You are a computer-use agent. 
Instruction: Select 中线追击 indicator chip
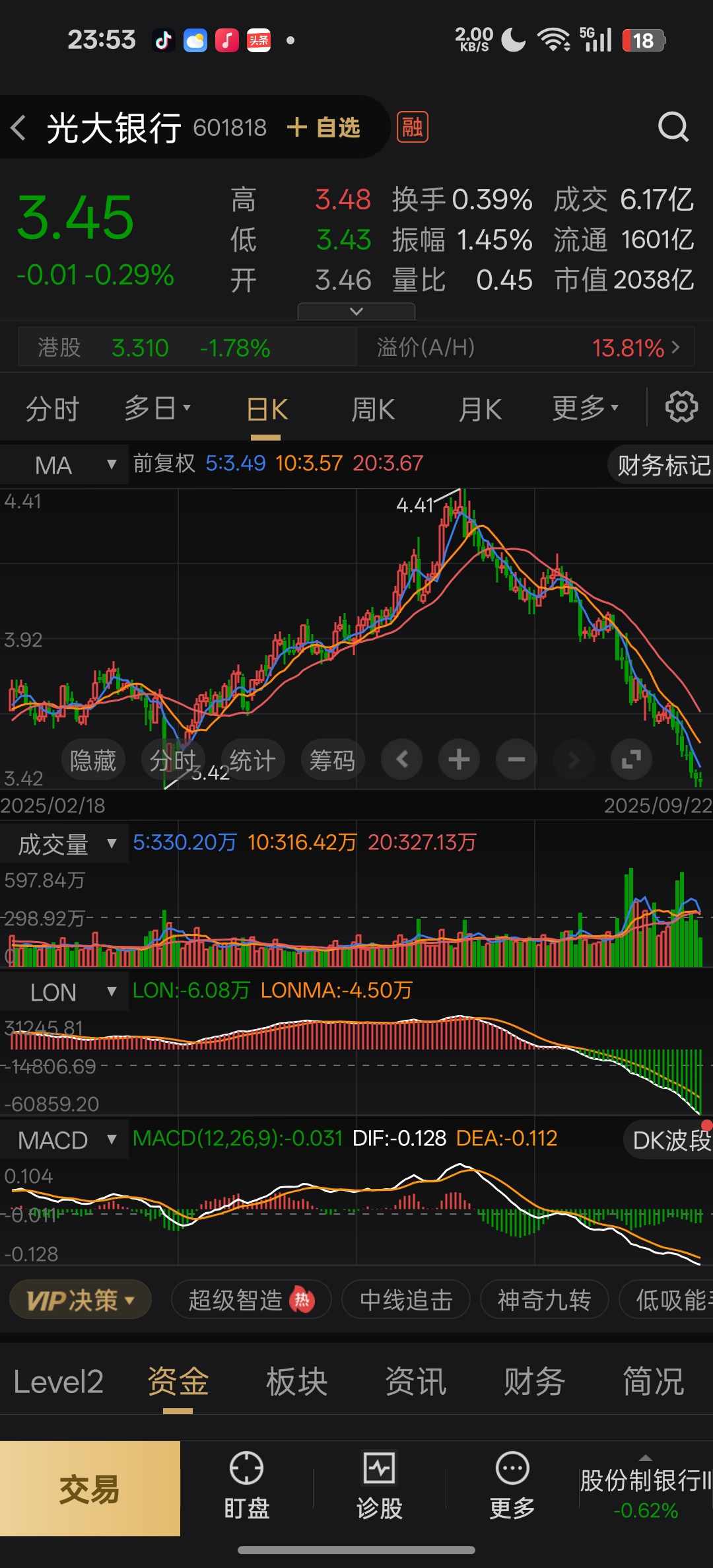point(406,1300)
